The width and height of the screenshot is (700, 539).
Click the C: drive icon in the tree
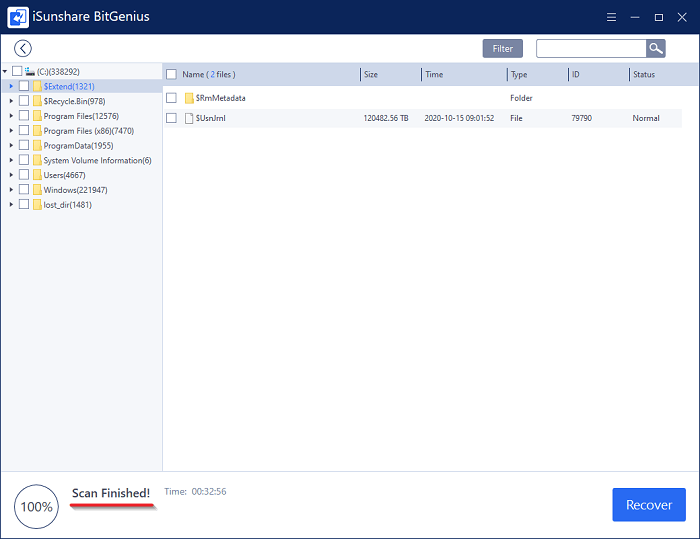[x=30, y=71]
